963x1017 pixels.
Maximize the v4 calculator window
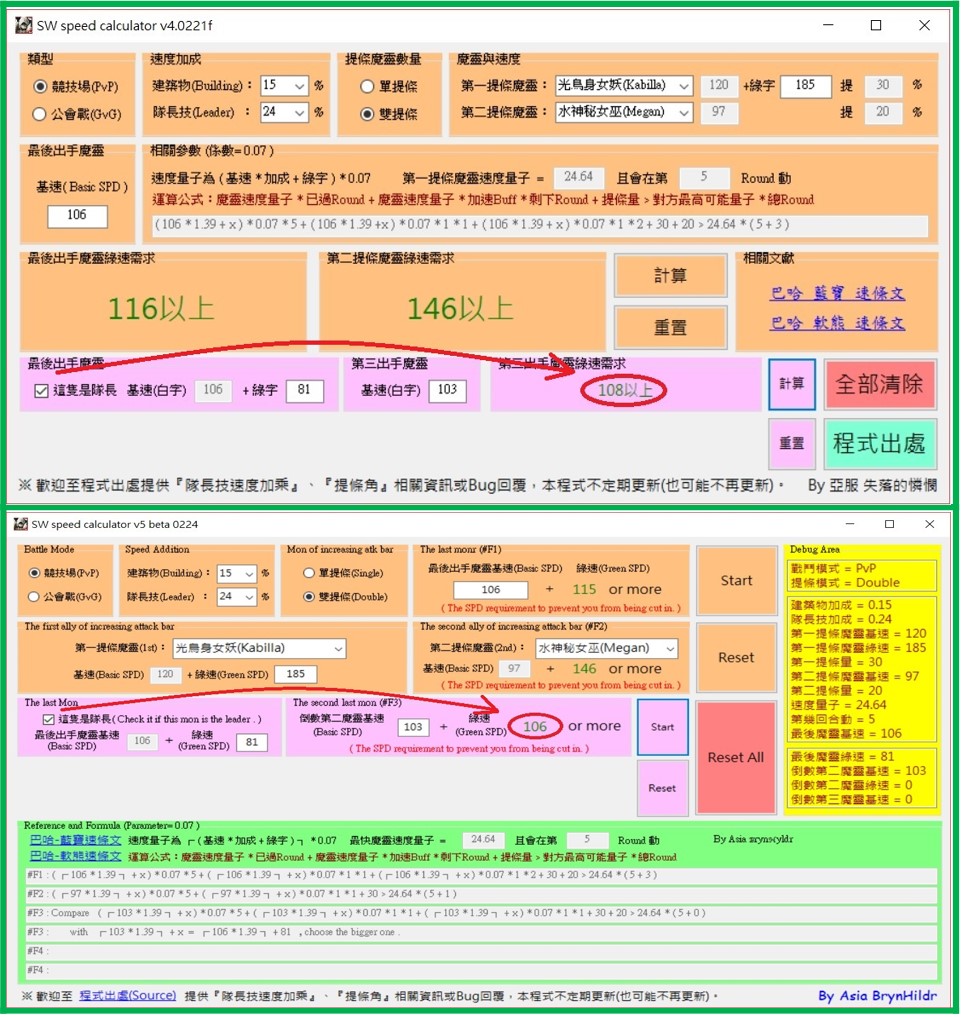point(876,25)
